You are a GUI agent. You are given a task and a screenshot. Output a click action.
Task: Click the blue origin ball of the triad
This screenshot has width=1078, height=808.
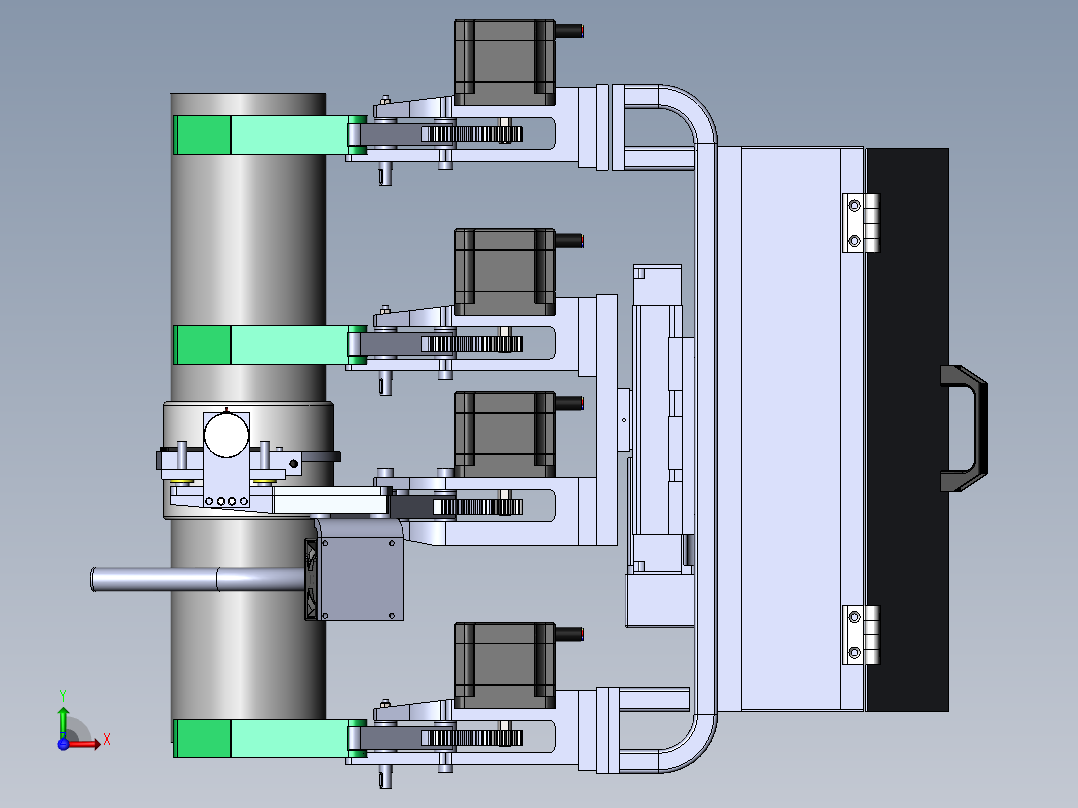(x=63, y=743)
